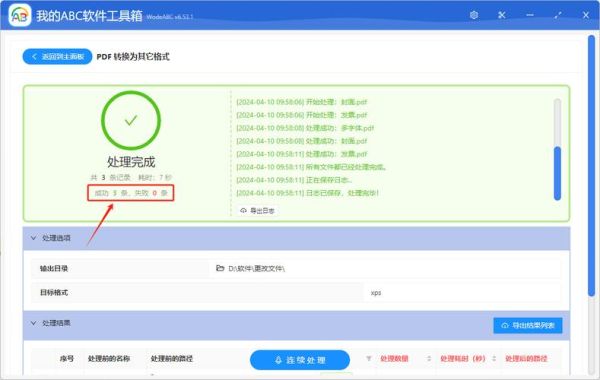Click the output path D:\软件\更改文件\
Screen dimensions: 600x380
coord(256,269)
